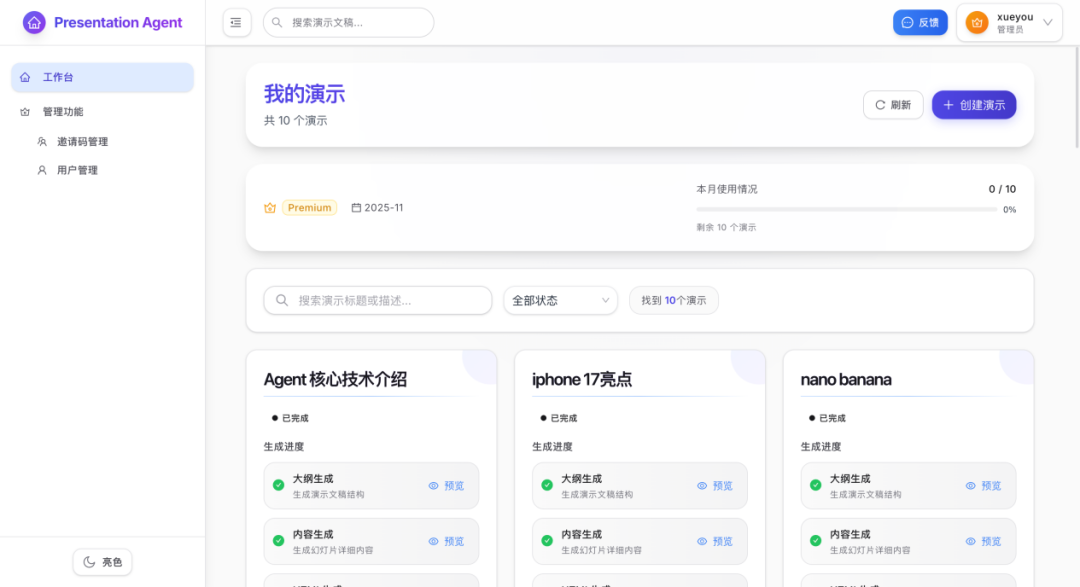1080x587 pixels.
Task: Toggle the 亮色 theme button
Action: pyautogui.click(x=103, y=562)
